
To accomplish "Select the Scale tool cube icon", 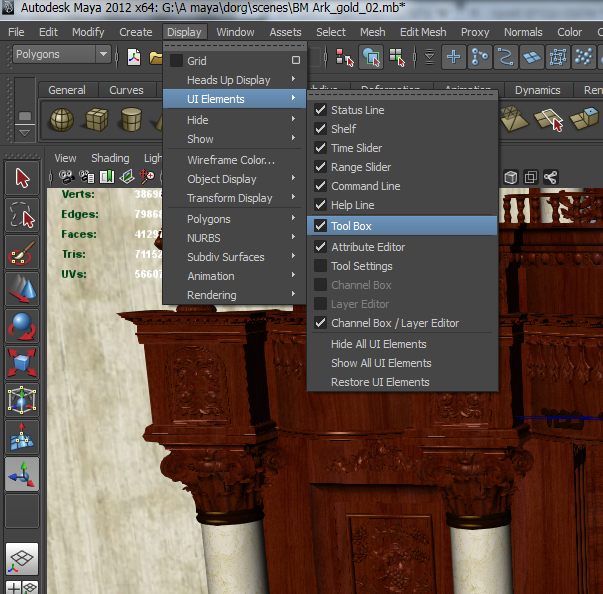I will pyautogui.click(x=23, y=362).
